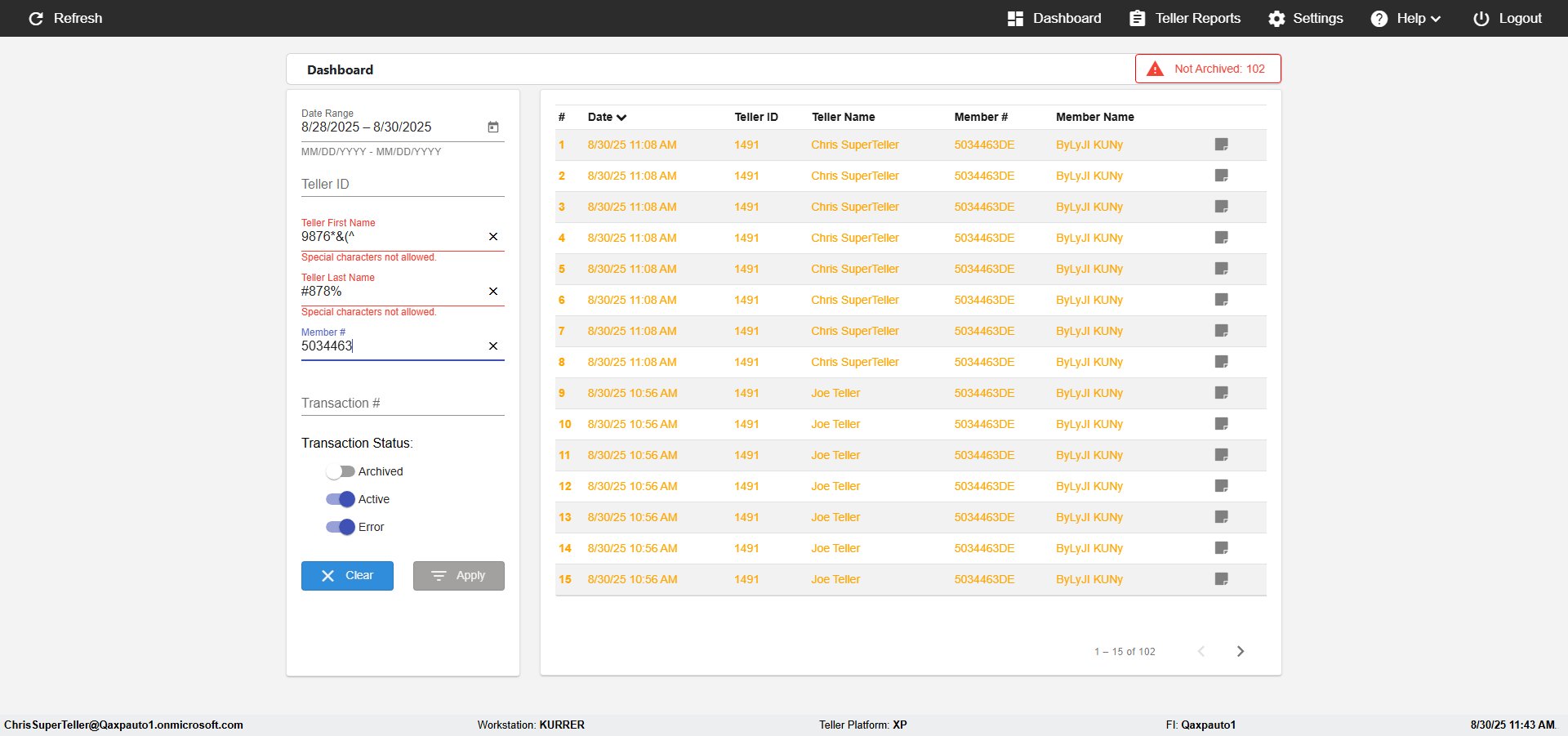Sort the table by Date column arrow
The width and height of the screenshot is (1568, 736).
[x=621, y=118]
